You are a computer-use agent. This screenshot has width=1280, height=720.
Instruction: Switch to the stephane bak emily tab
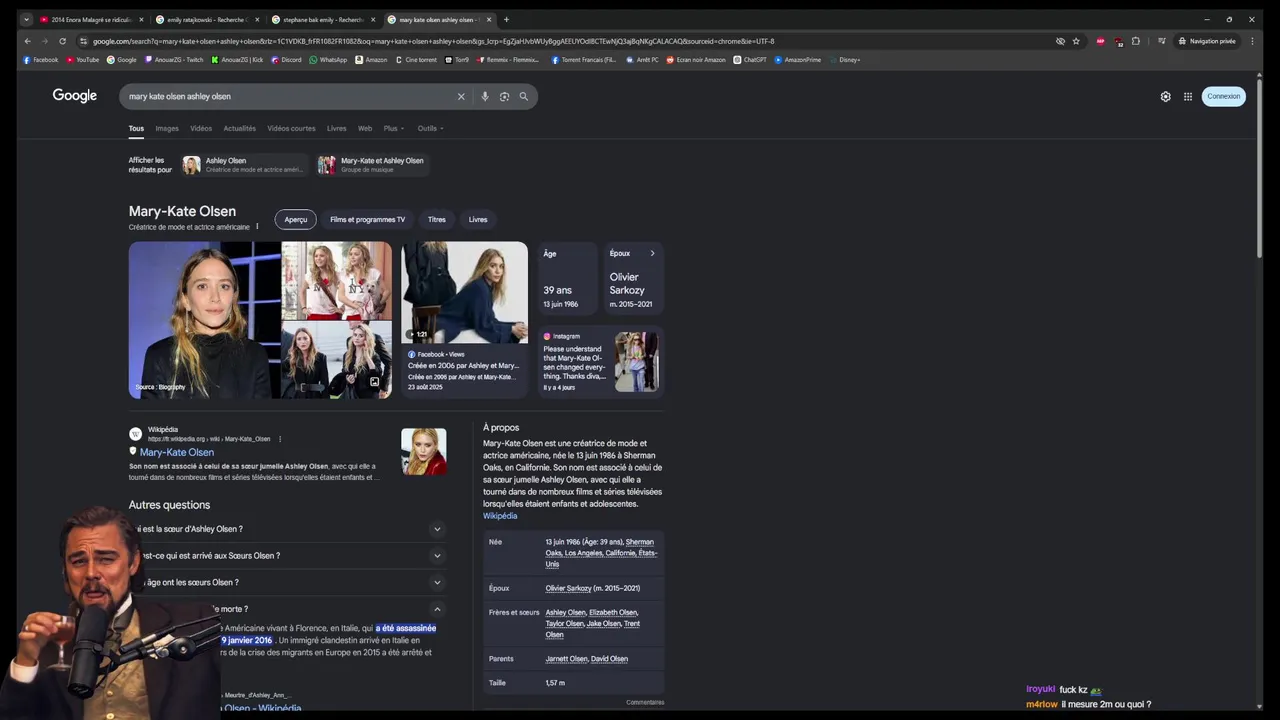322,19
